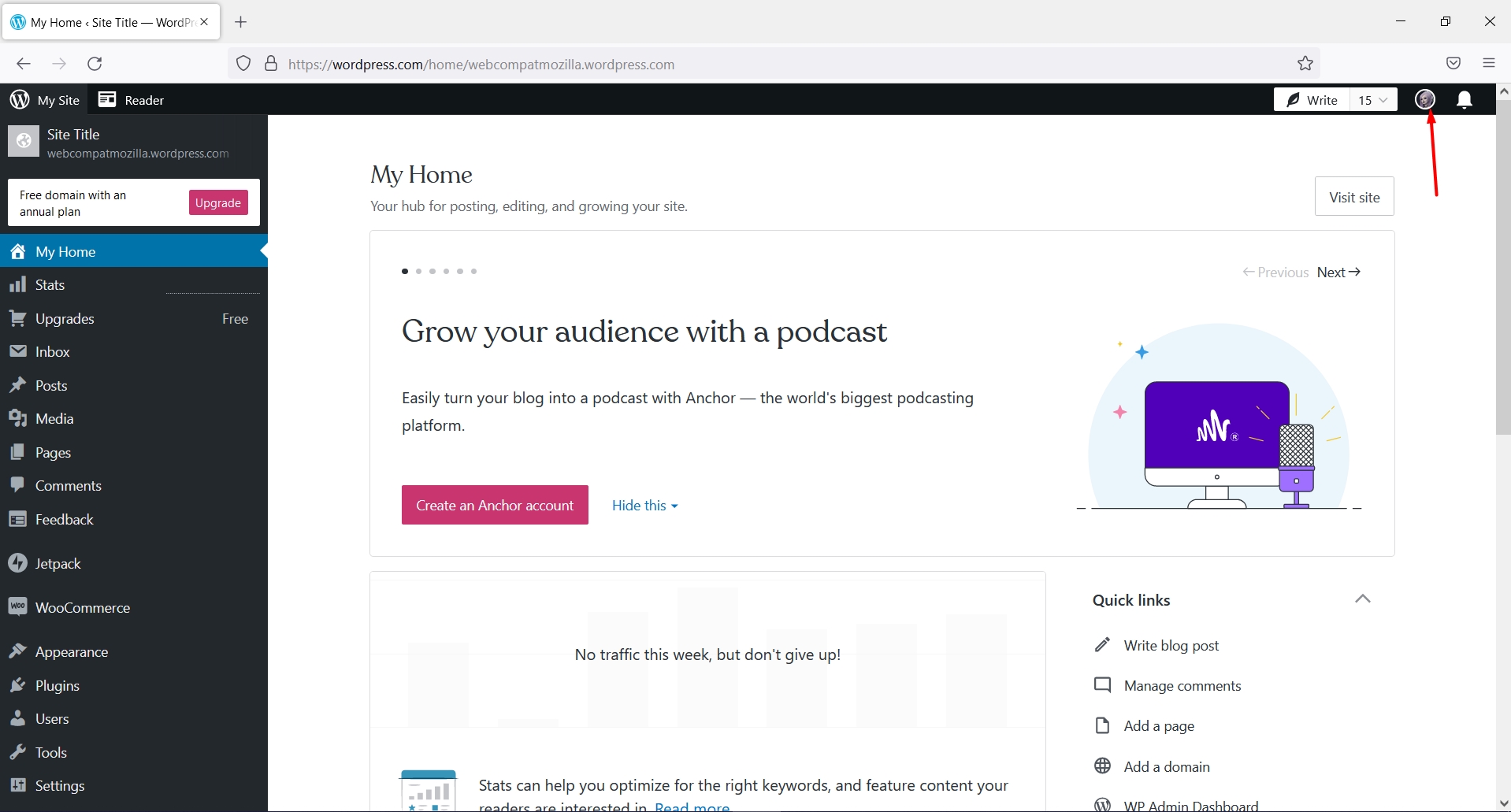
Task: Open Pages in the sidebar
Action: click(x=134, y=452)
